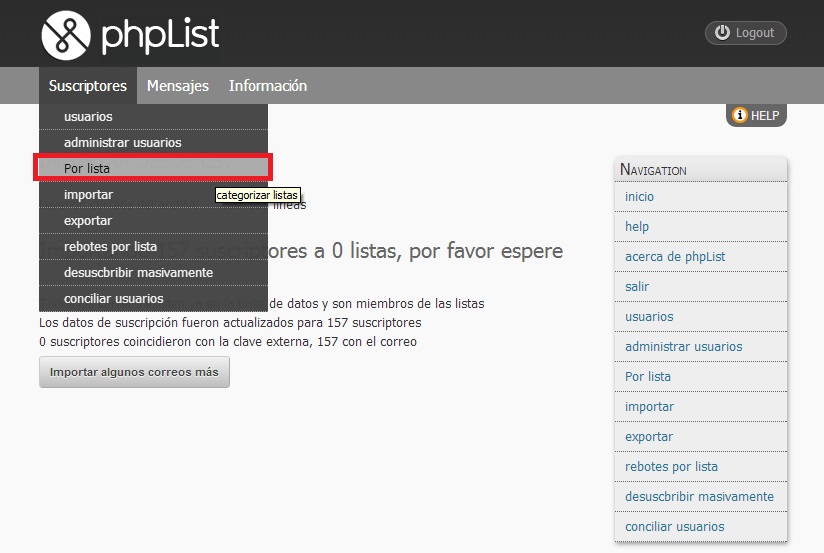
Task: Choose 'importar' from the dropdown menu
Action: (x=88, y=195)
